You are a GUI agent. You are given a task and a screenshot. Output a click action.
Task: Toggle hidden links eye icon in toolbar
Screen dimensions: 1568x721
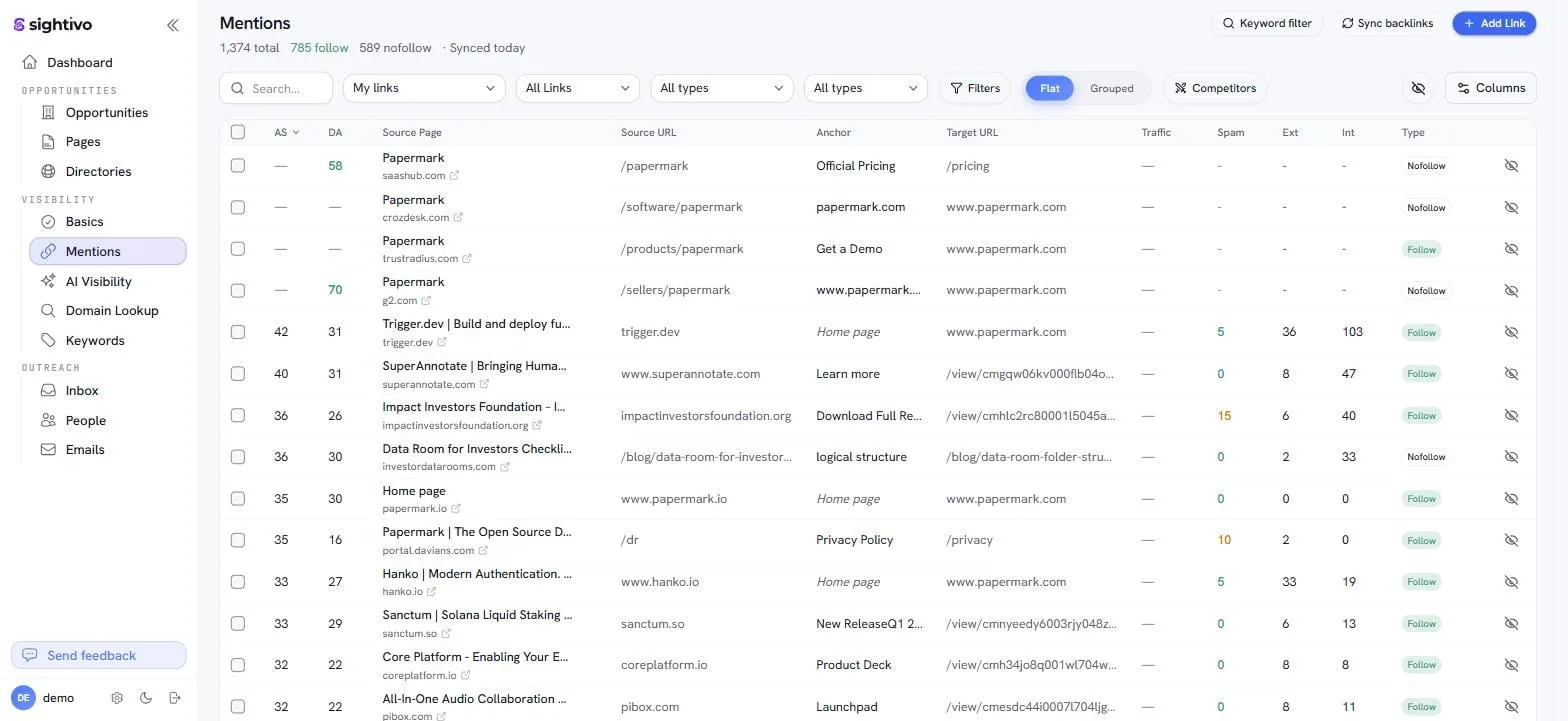1418,88
